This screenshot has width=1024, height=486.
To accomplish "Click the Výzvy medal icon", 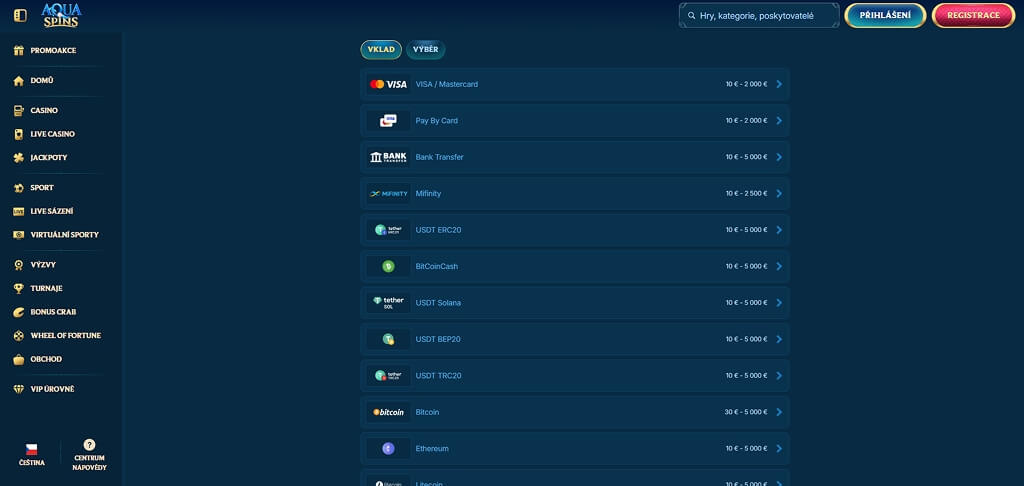I will click(19, 265).
